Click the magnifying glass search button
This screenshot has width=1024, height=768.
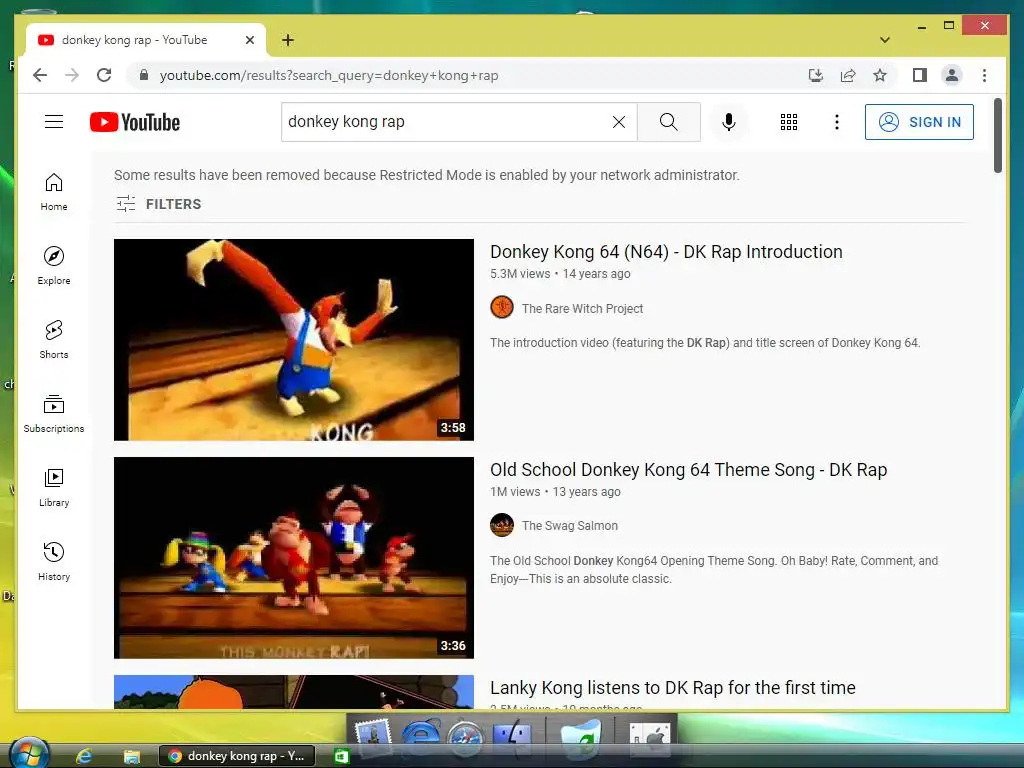click(668, 121)
